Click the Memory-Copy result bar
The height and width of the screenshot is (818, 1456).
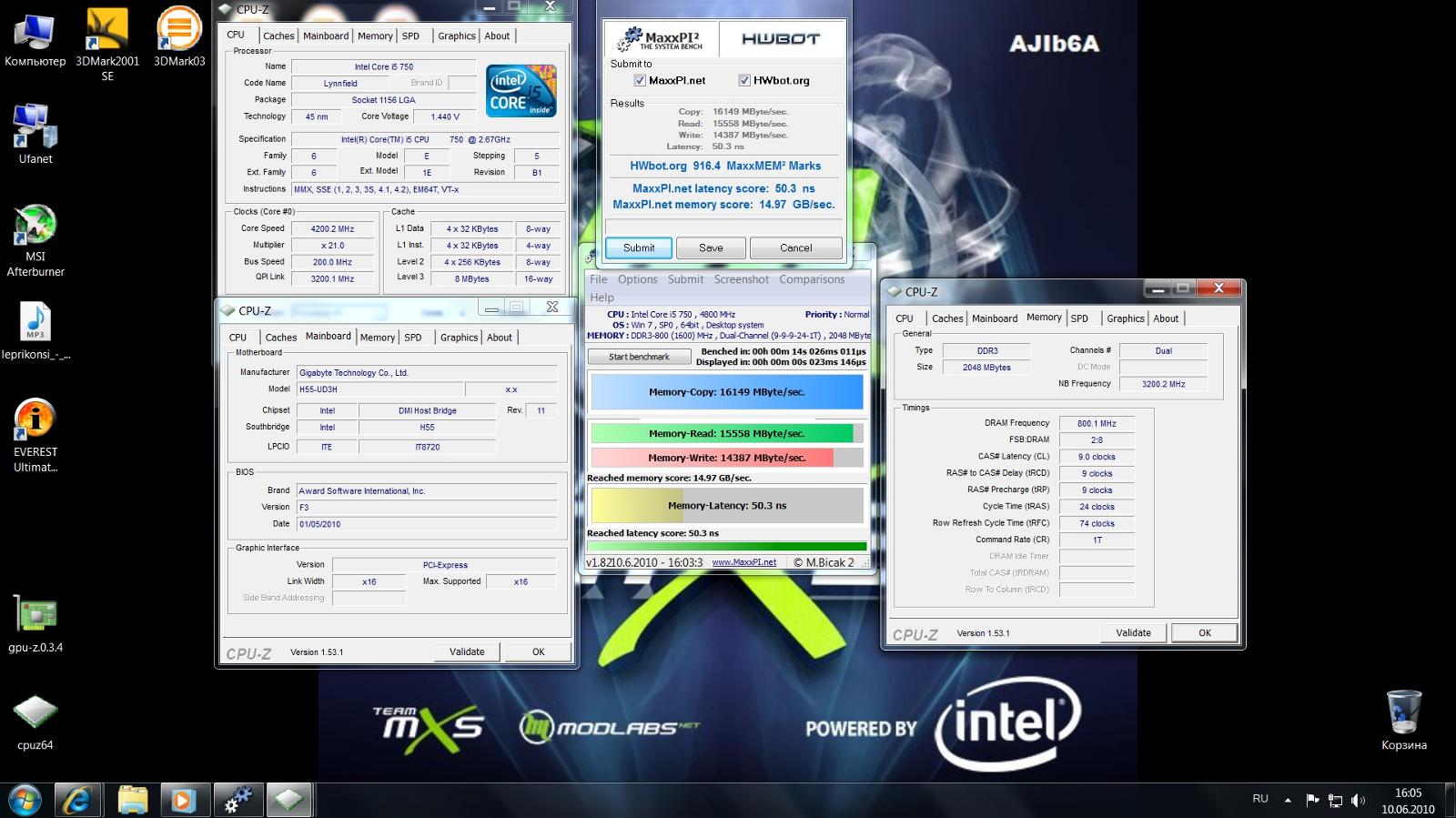(x=726, y=392)
